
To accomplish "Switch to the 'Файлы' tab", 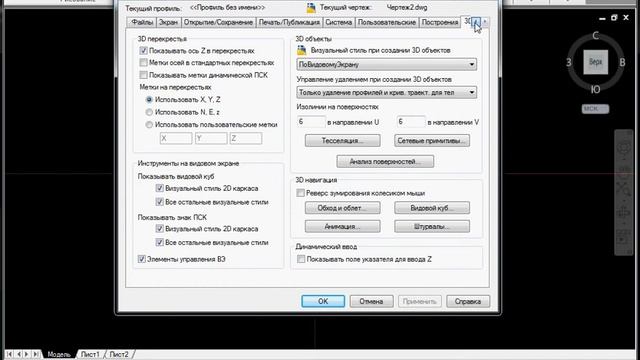I will coord(142,22).
